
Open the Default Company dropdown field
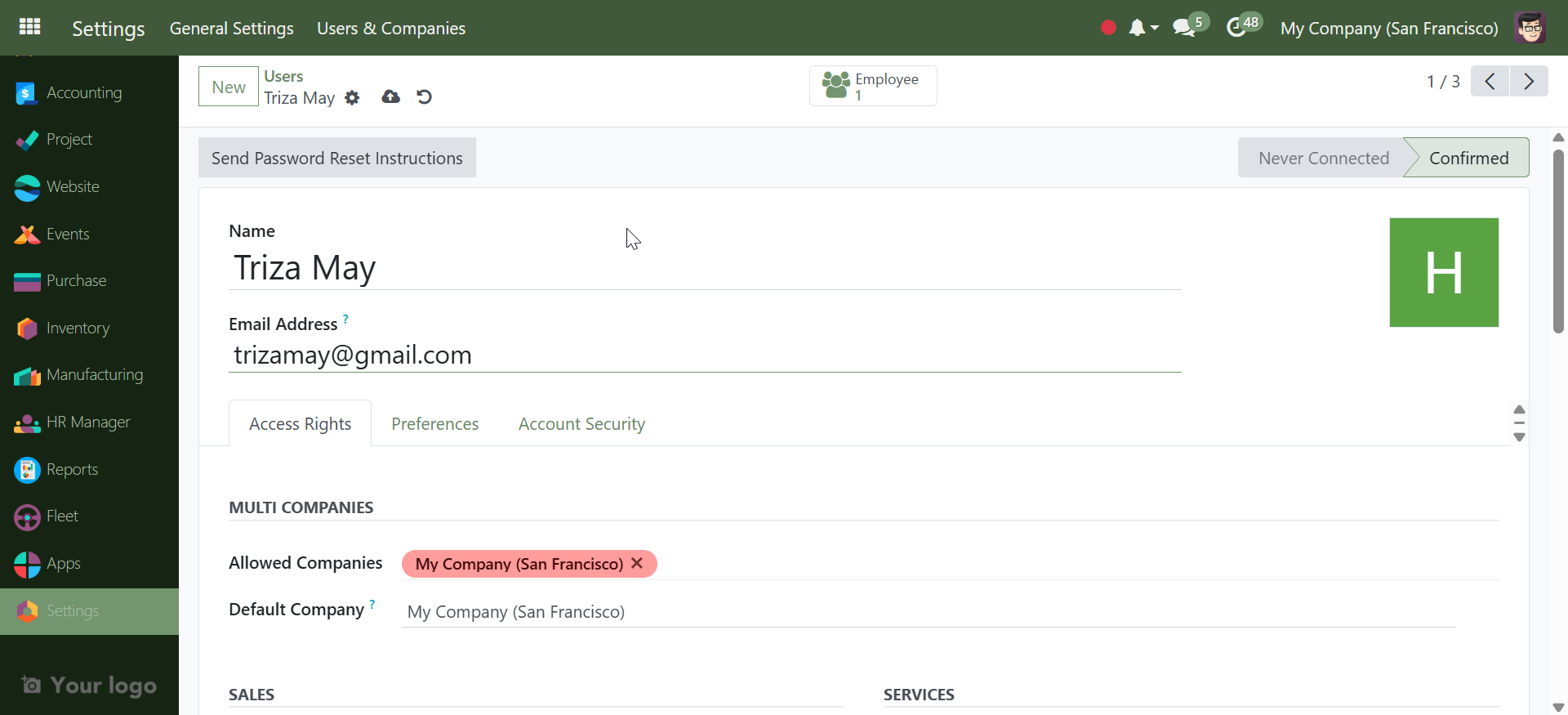click(x=928, y=612)
